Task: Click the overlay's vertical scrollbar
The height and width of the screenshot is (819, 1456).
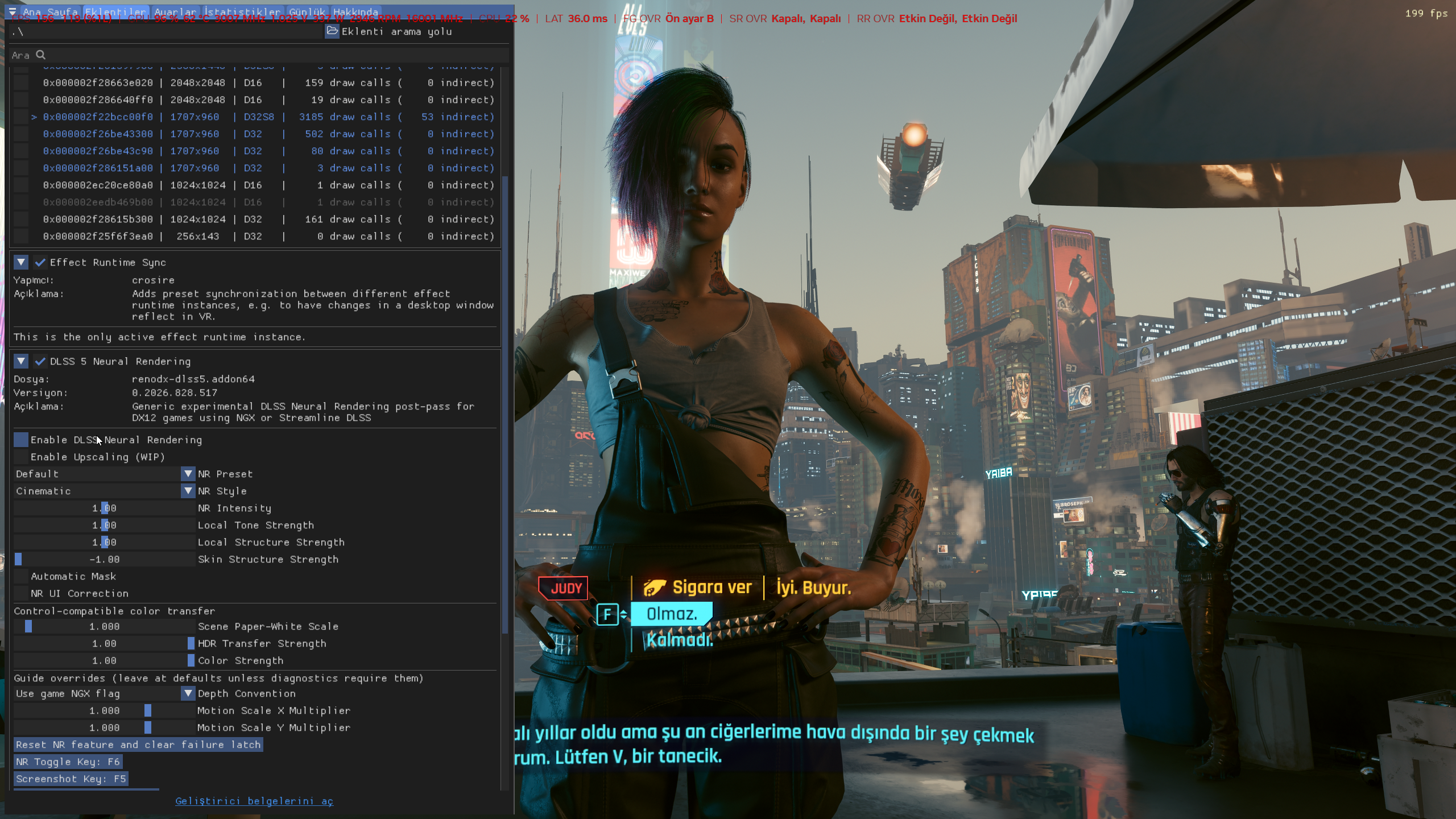Action: coord(505,405)
